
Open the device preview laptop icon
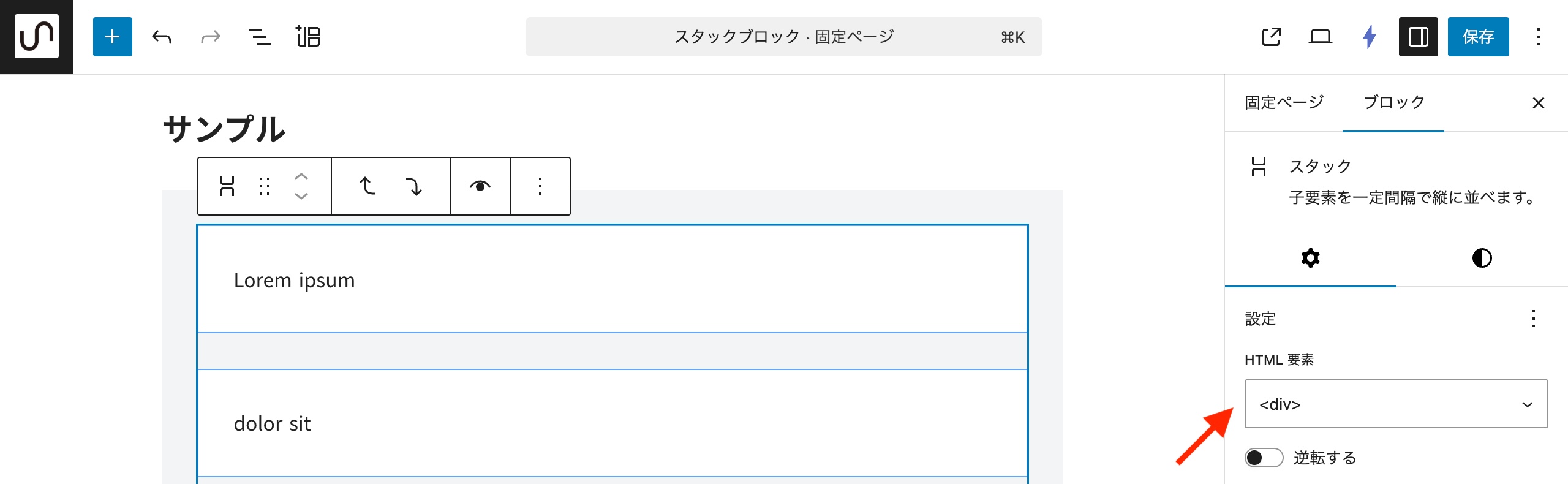(1321, 37)
